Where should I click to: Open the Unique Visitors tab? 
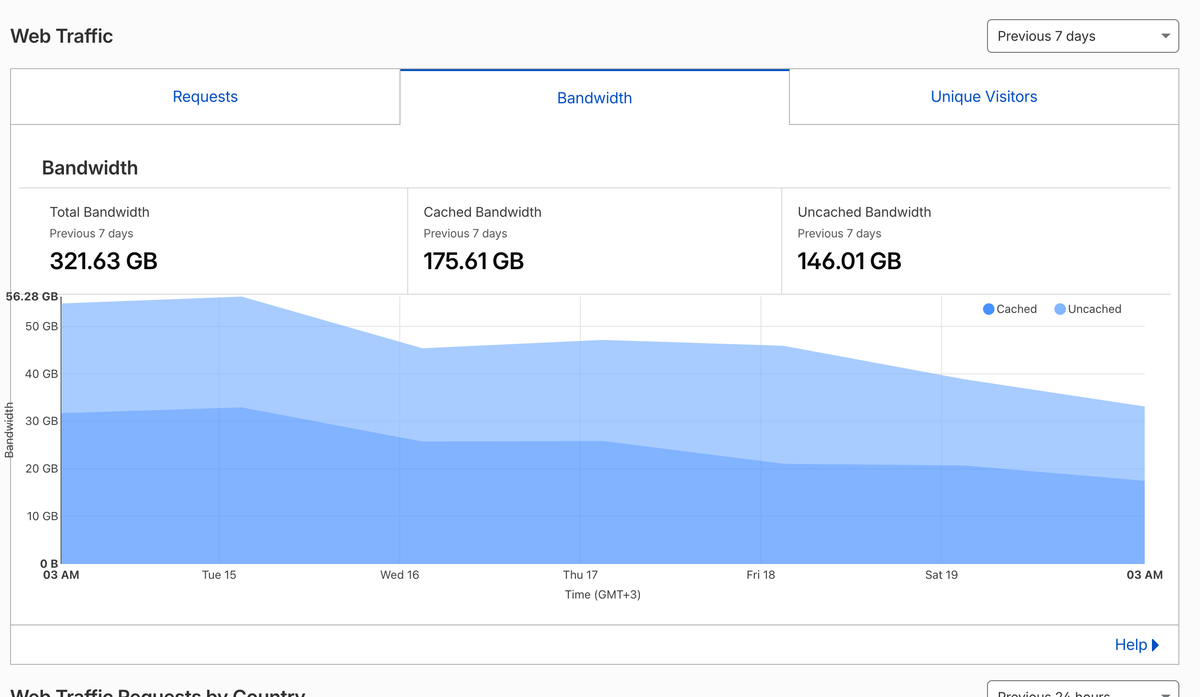(x=984, y=97)
